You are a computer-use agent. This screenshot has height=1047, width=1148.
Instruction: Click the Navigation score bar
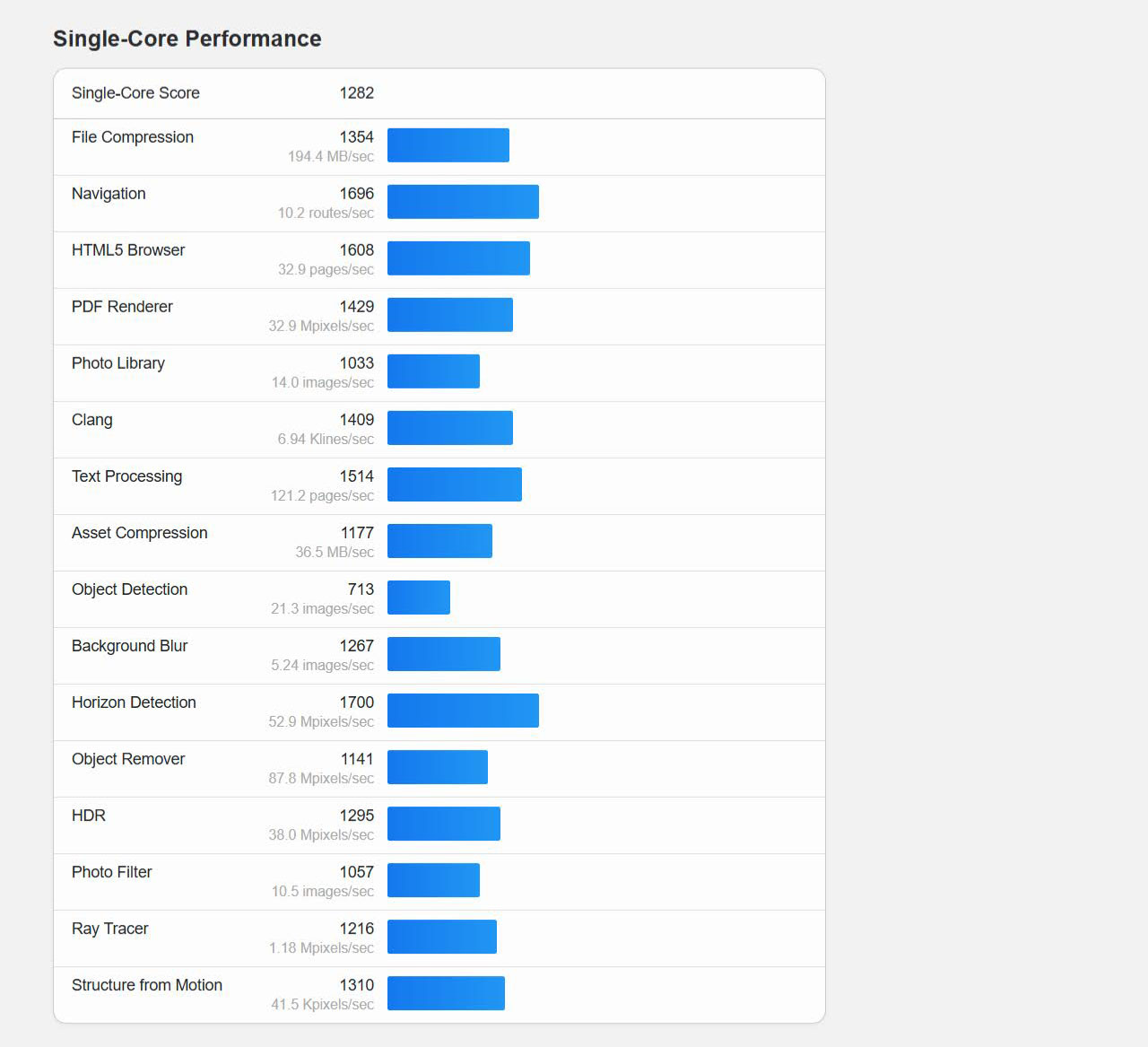(463, 202)
